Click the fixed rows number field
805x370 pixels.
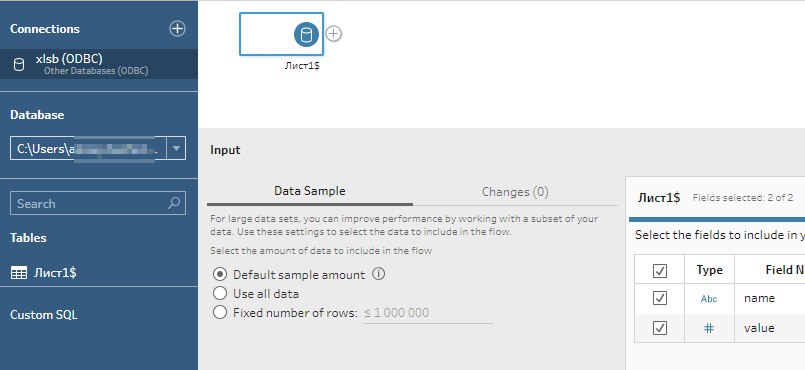(x=428, y=313)
